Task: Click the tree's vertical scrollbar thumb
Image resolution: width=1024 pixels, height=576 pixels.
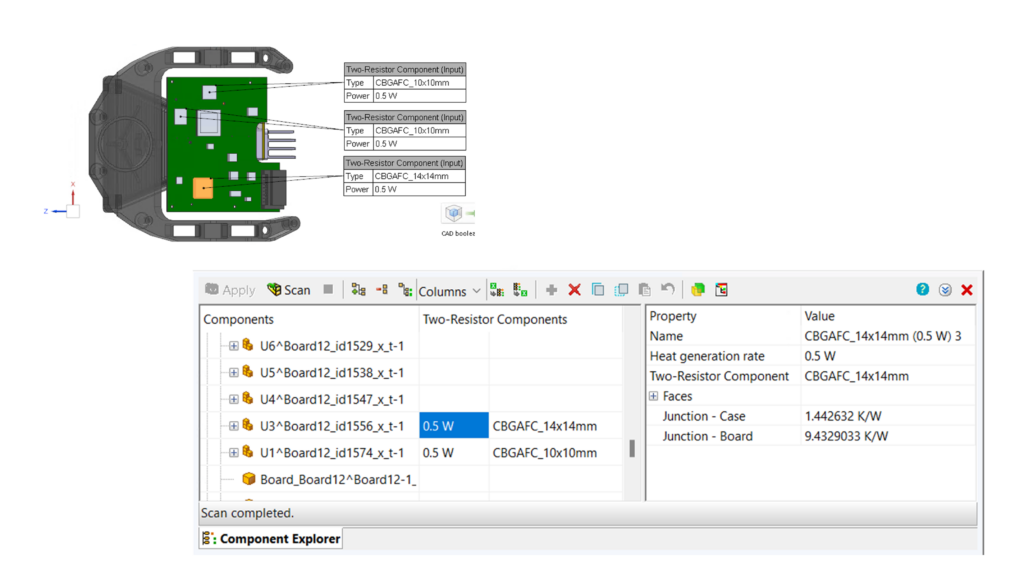Action: pyautogui.click(x=632, y=449)
